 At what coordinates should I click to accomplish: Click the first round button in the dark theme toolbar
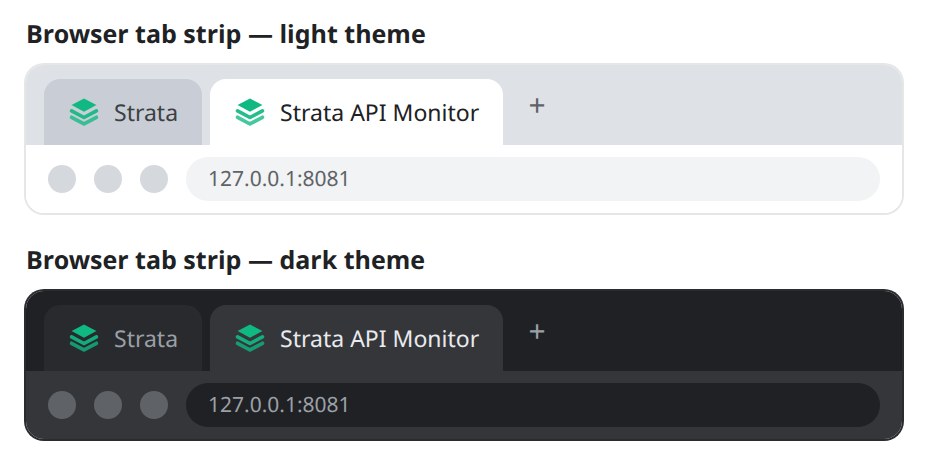pos(62,405)
